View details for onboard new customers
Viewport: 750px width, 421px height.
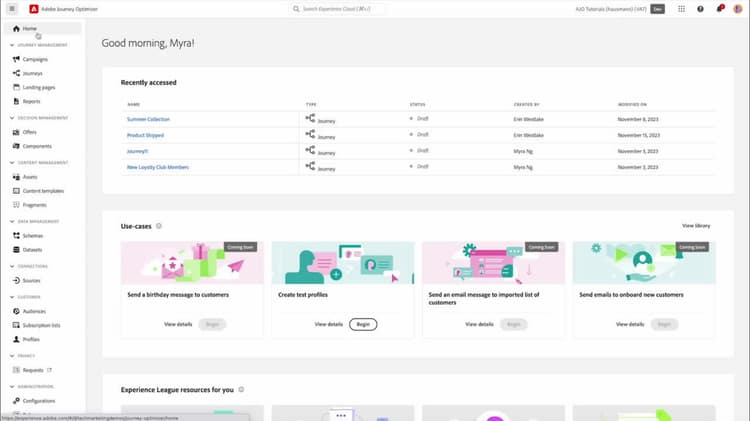coord(630,324)
